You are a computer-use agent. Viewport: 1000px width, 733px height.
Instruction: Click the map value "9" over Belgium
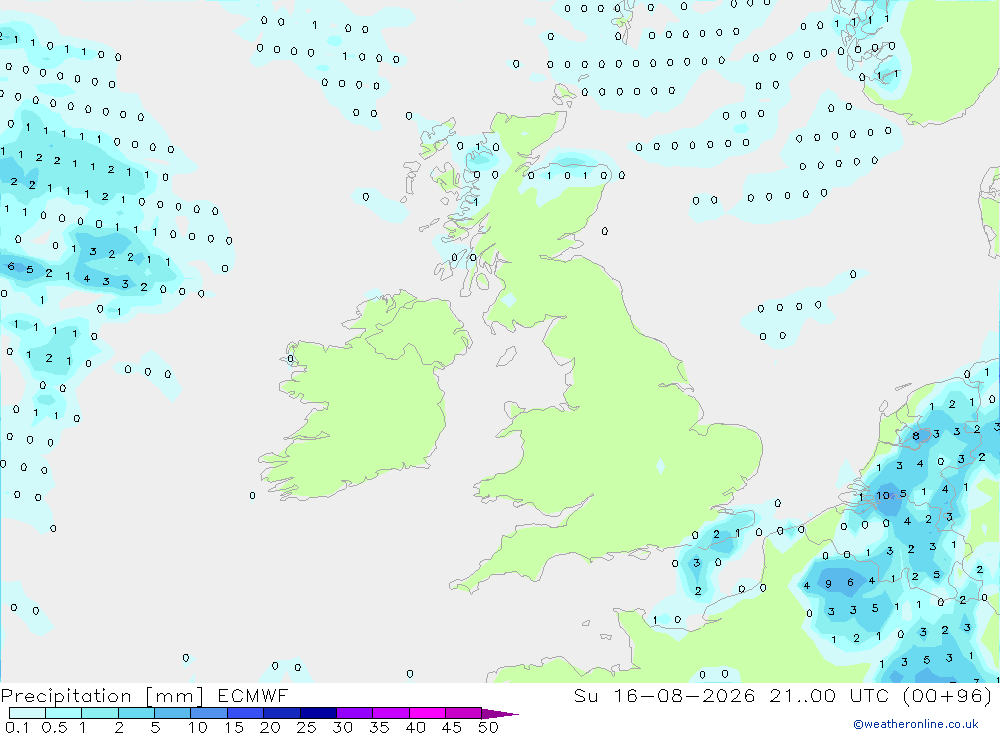tap(828, 583)
